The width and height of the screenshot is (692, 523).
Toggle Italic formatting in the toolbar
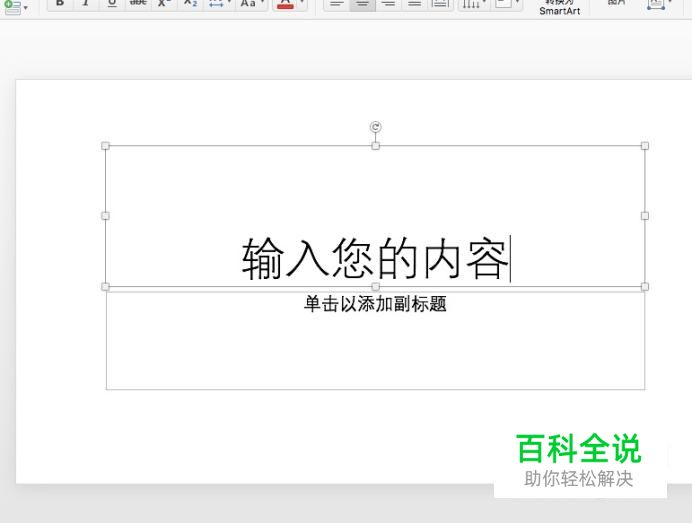(x=86, y=4)
